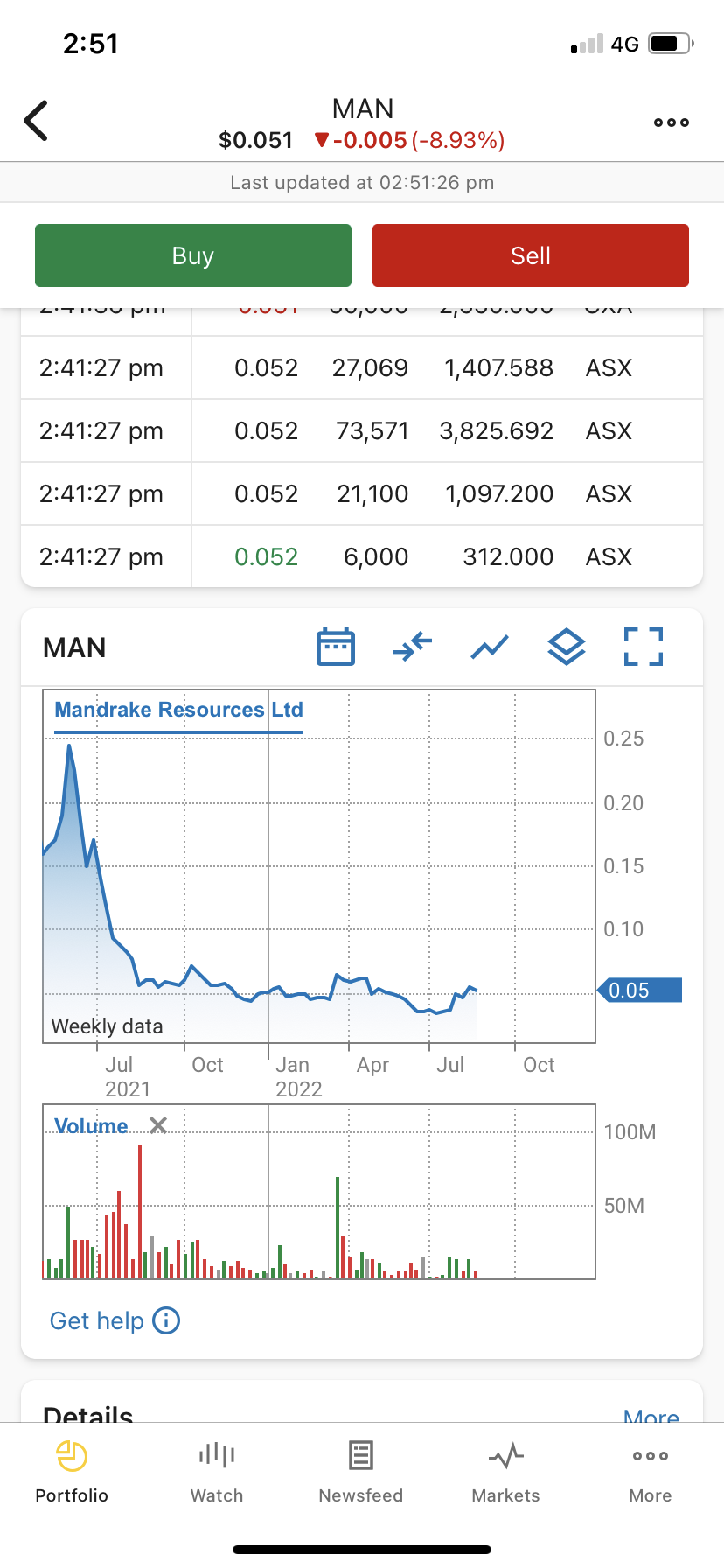
Task: Tap the 50M volume axis label
Action: [624, 1206]
